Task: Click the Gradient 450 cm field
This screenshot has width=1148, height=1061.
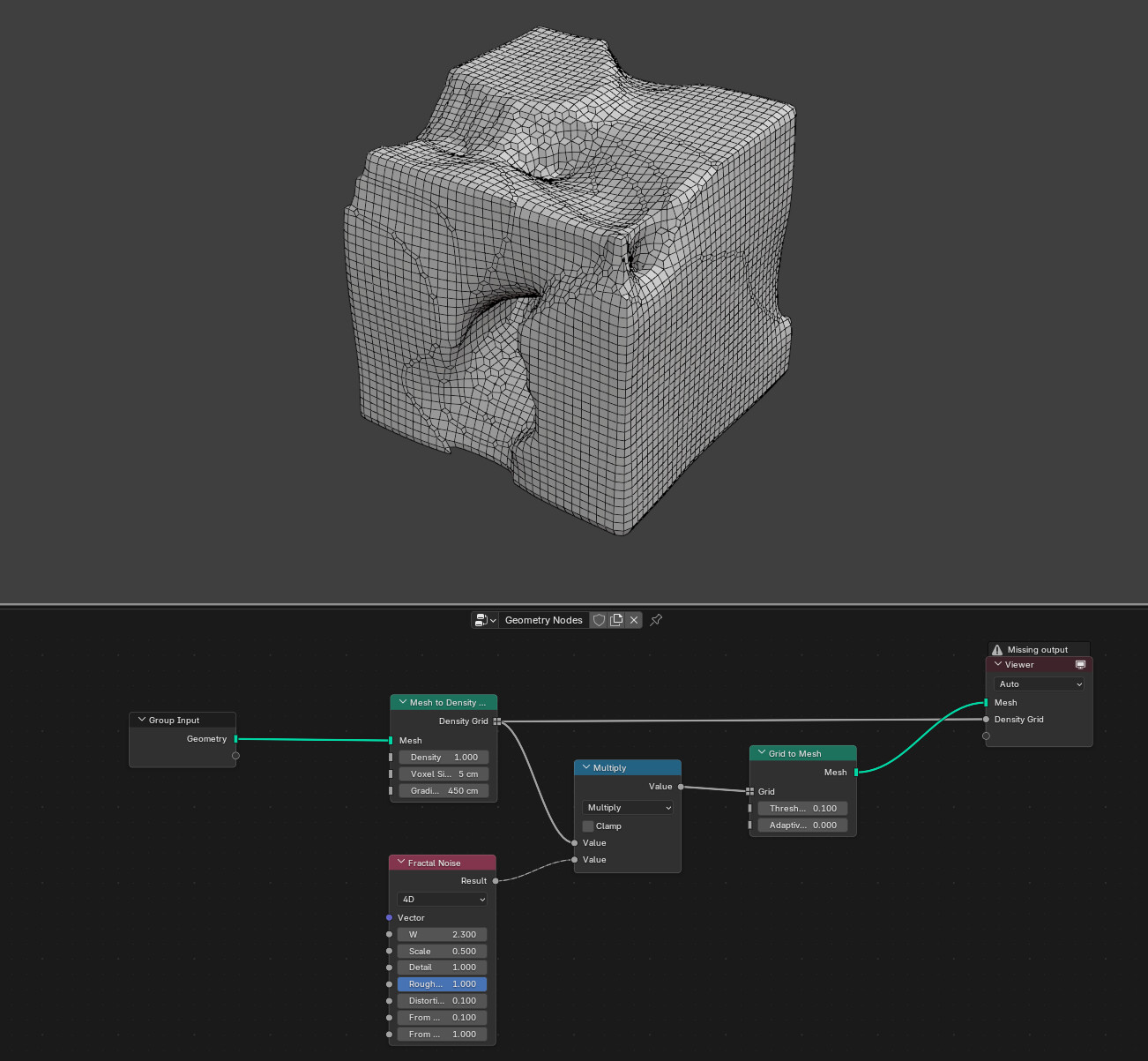Action: click(444, 791)
